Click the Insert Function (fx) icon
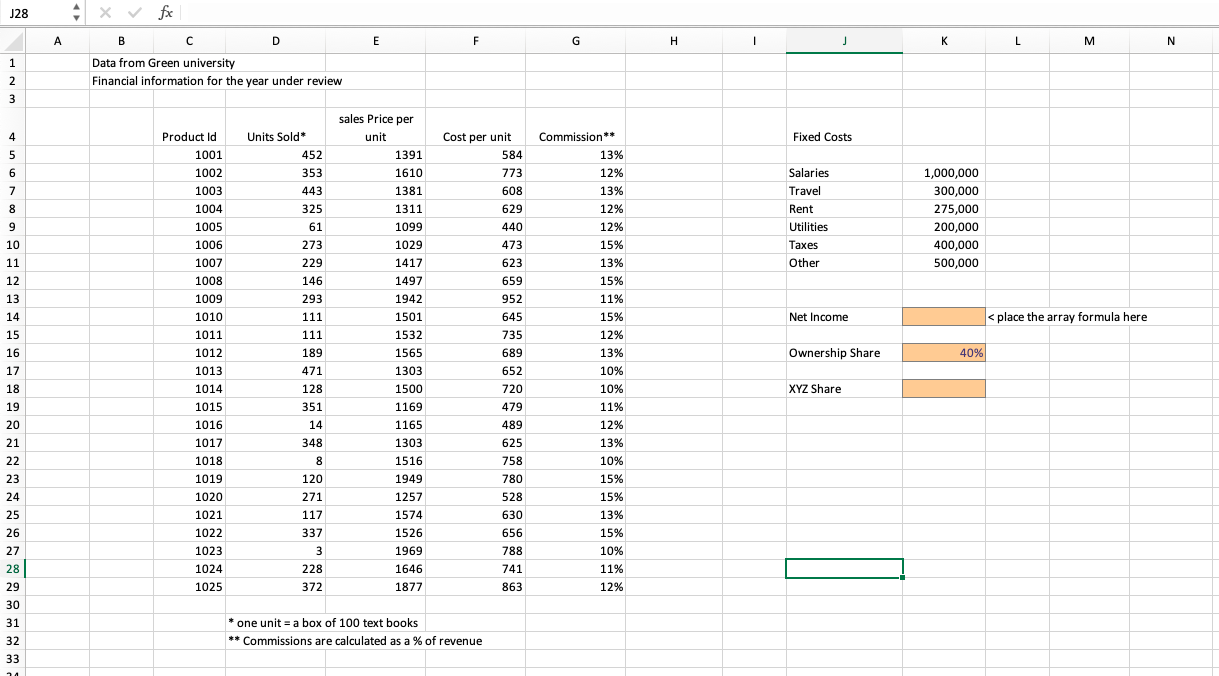Viewport: 1219px width, 676px height. coord(165,13)
